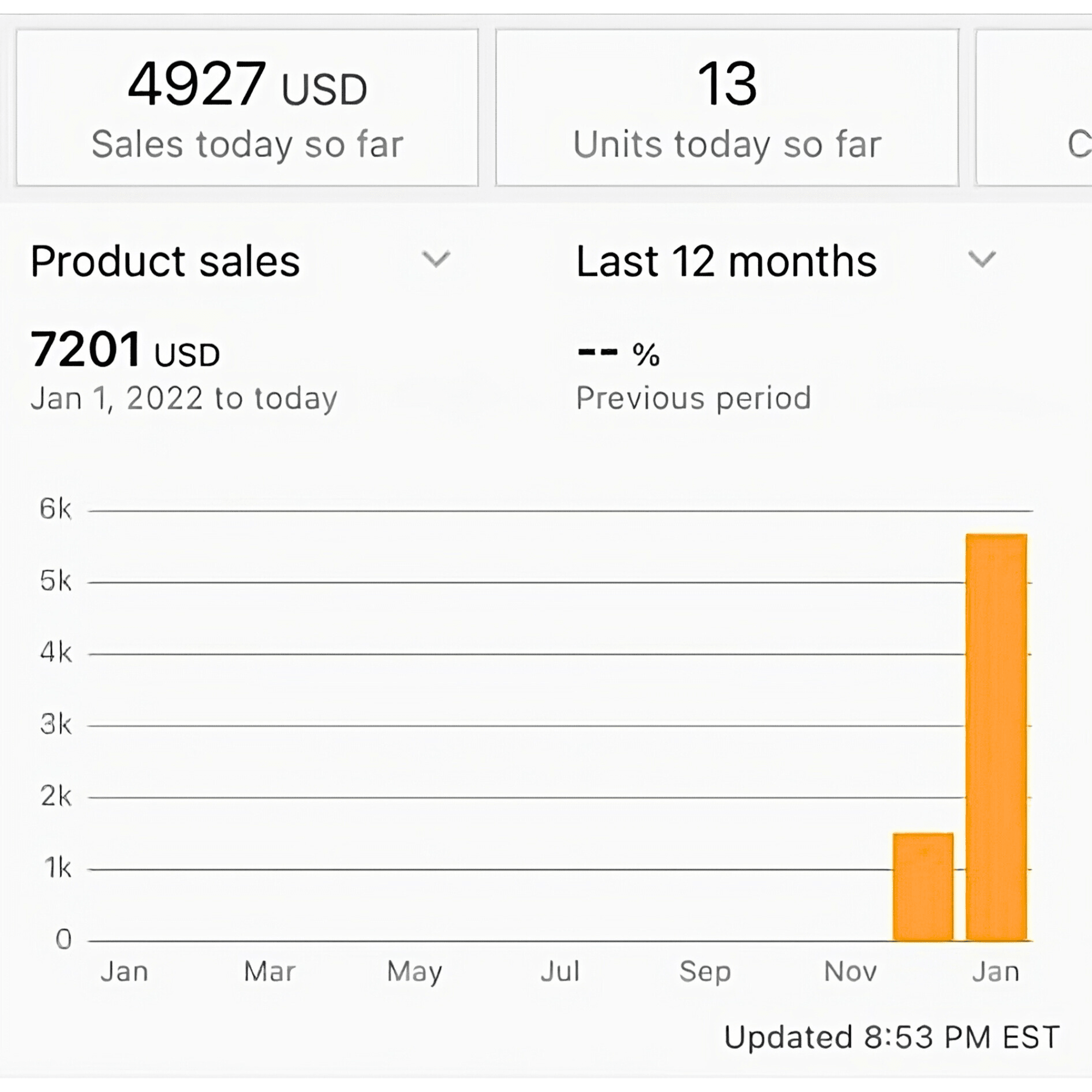Click the tall orange January bar
Image resolution: width=1092 pixels, height=1092 pixels.
coord(996,737)
